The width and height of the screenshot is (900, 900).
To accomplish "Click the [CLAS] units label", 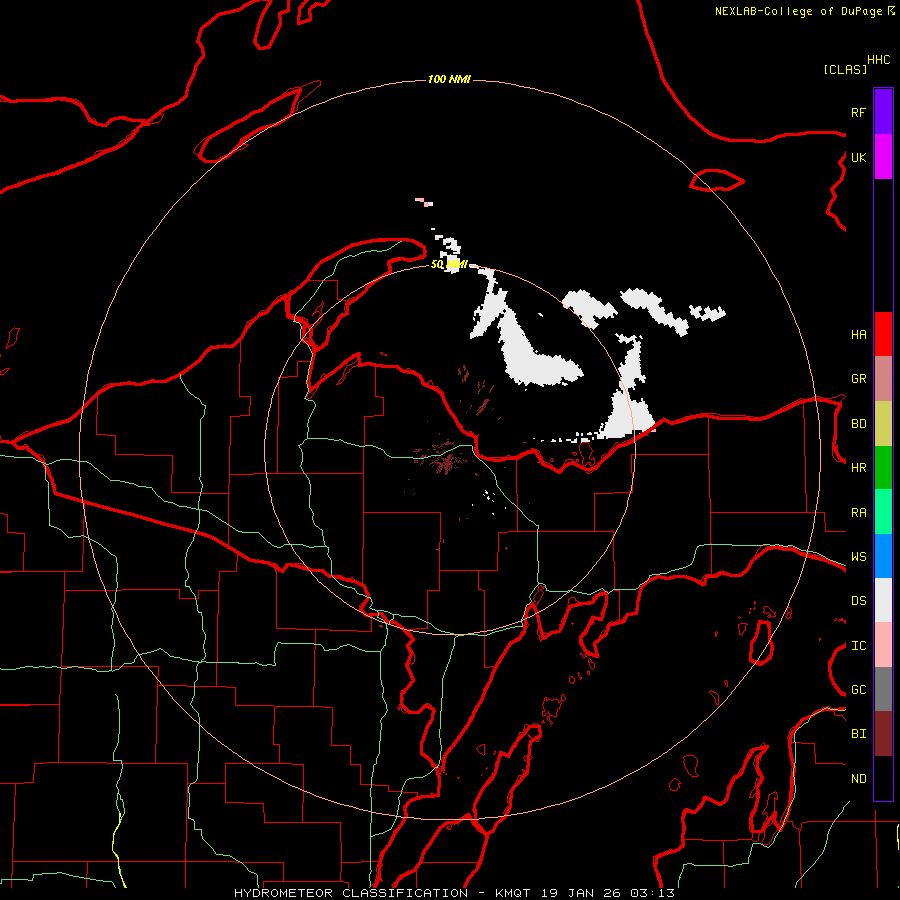I will (x=845, y=69).
